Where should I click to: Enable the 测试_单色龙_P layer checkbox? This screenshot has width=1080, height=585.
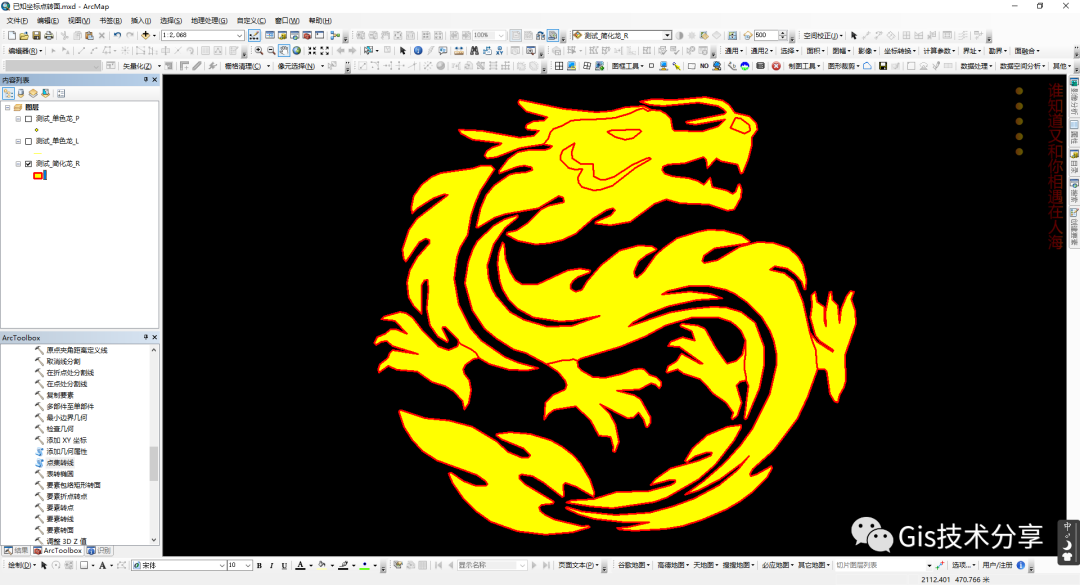tap(28, 119)
